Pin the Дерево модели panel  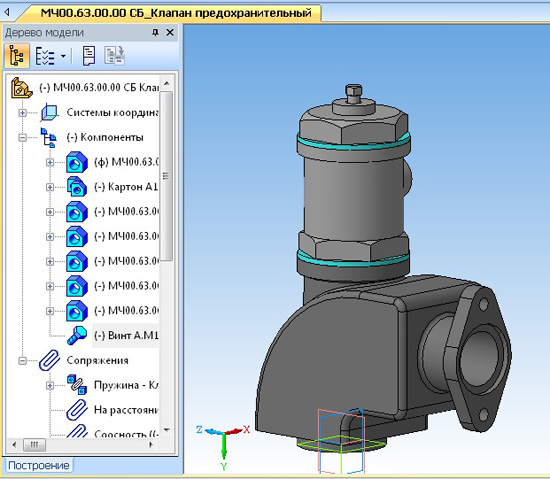pos(155,33)
